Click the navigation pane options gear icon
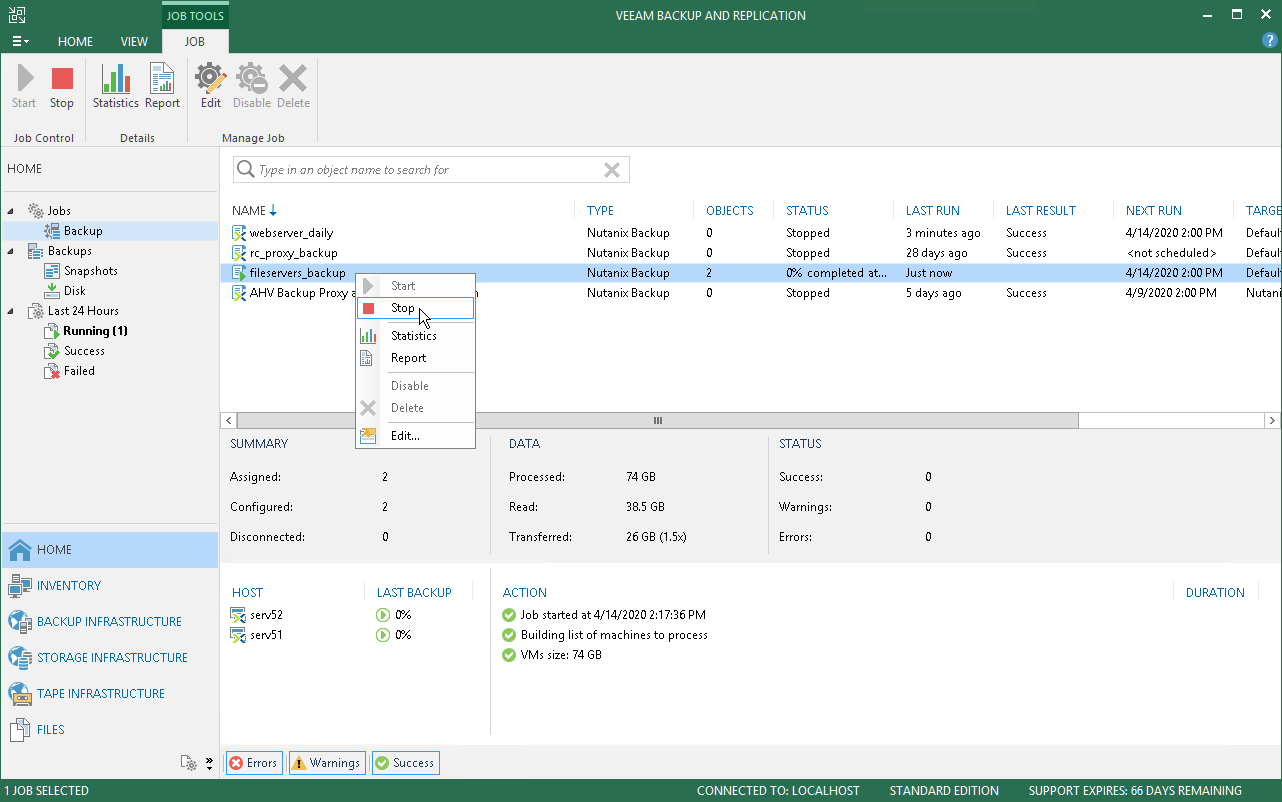This screenshot has height=802, width=1282. (188, 763)
